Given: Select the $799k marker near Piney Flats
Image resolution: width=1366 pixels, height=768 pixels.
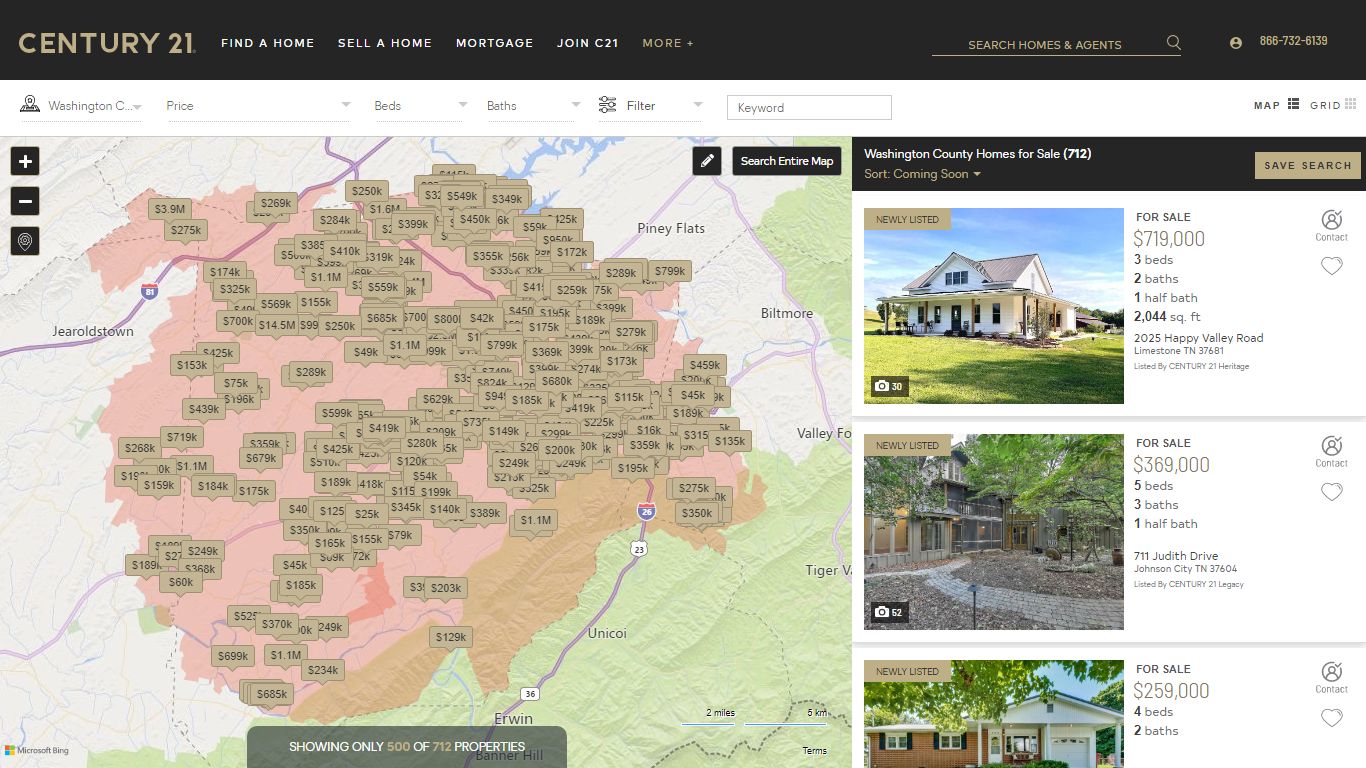Looking at the screenshot, I should (x=670, y=271).
